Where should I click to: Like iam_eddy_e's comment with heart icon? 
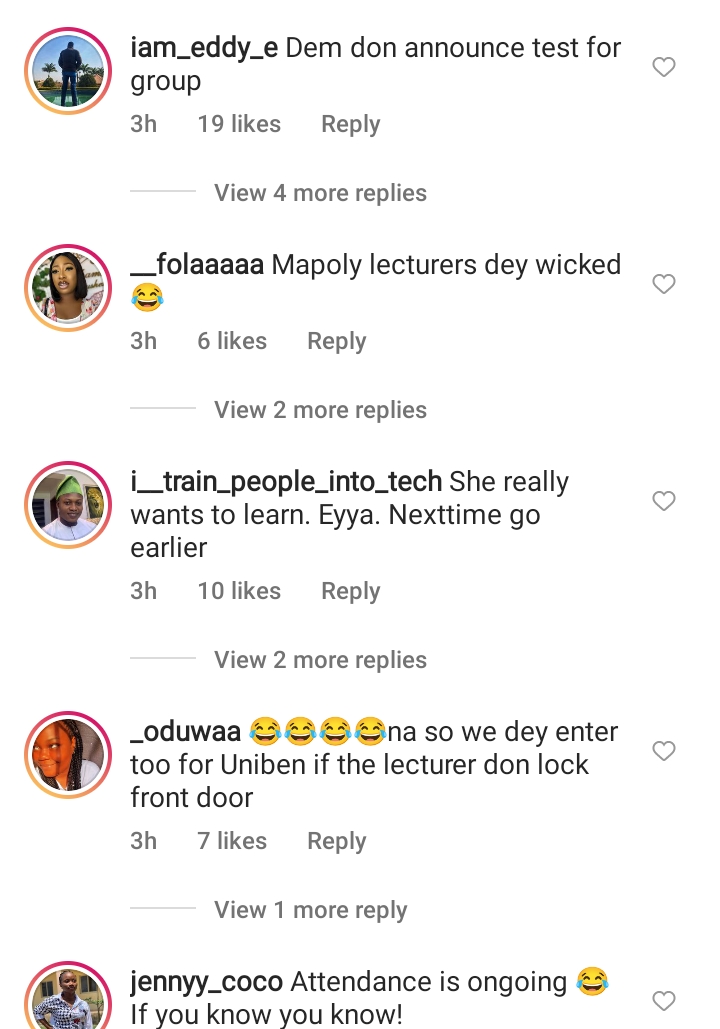tap(664, 67)
